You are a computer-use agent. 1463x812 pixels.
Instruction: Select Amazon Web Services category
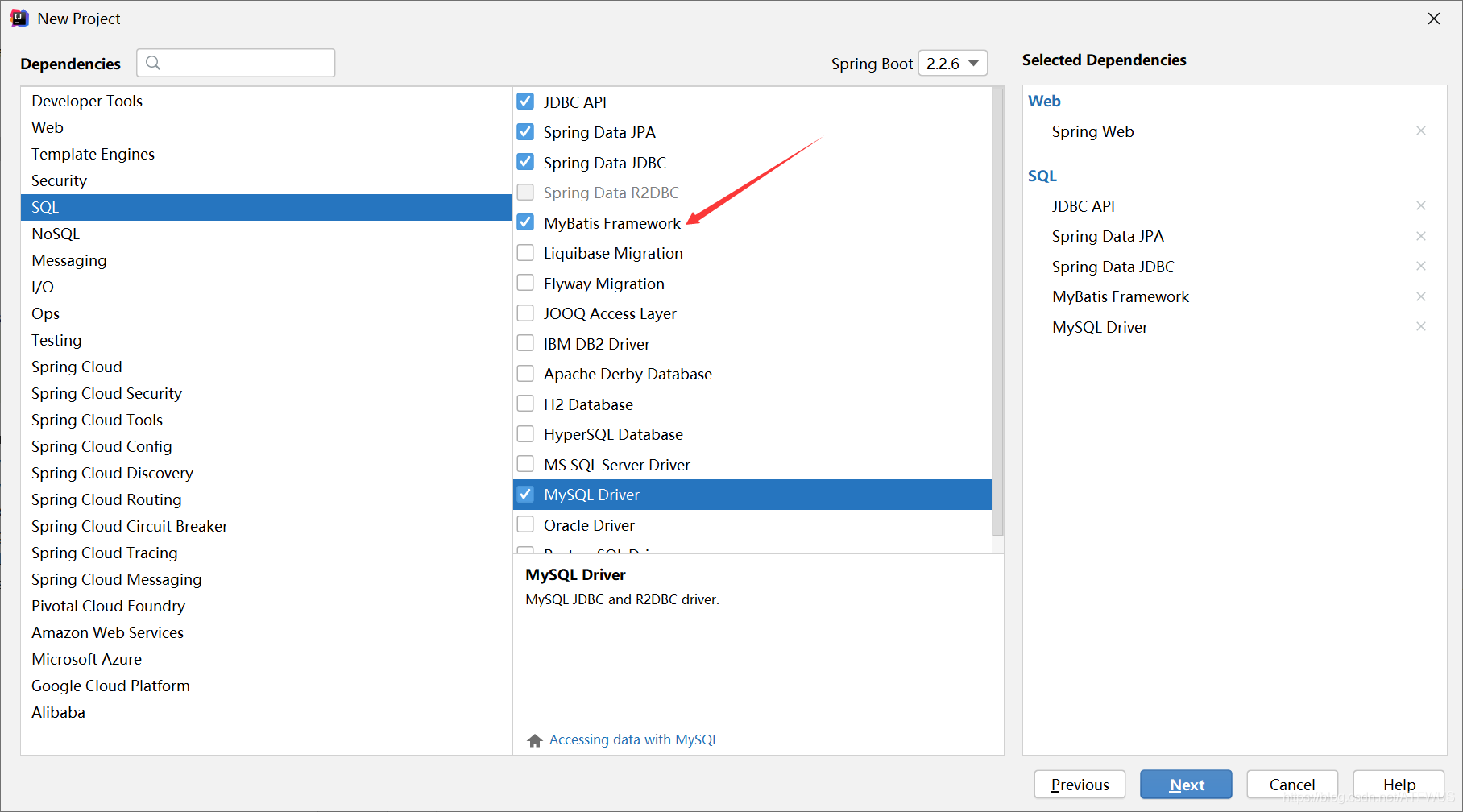[266, 632]
